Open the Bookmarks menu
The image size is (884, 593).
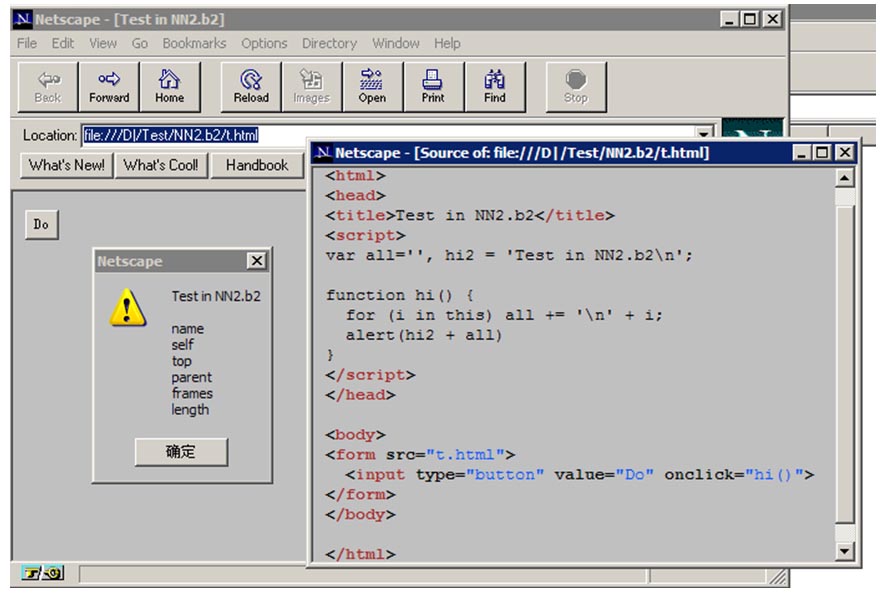pos(194,43)
